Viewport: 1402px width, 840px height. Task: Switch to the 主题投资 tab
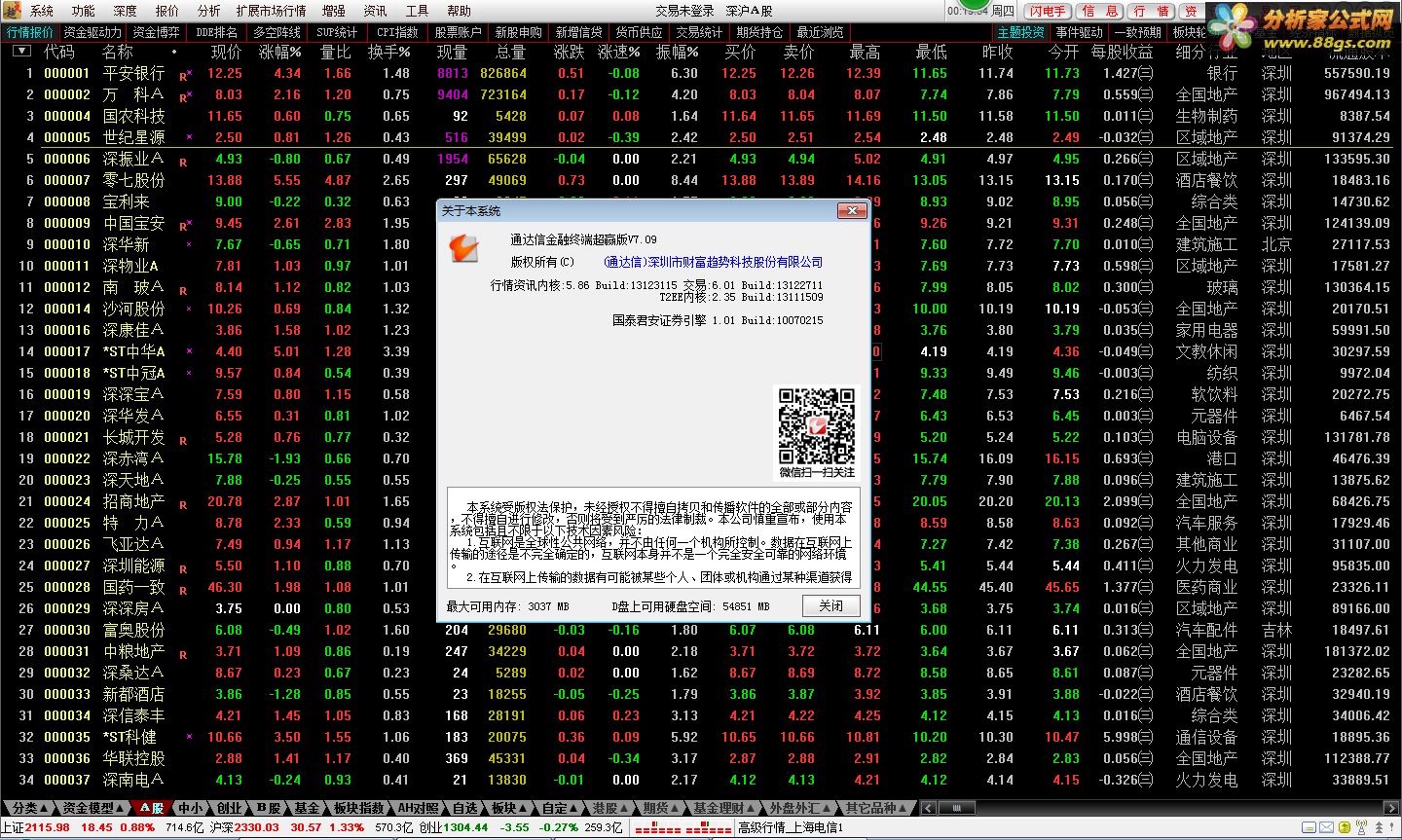point(1021,32)
